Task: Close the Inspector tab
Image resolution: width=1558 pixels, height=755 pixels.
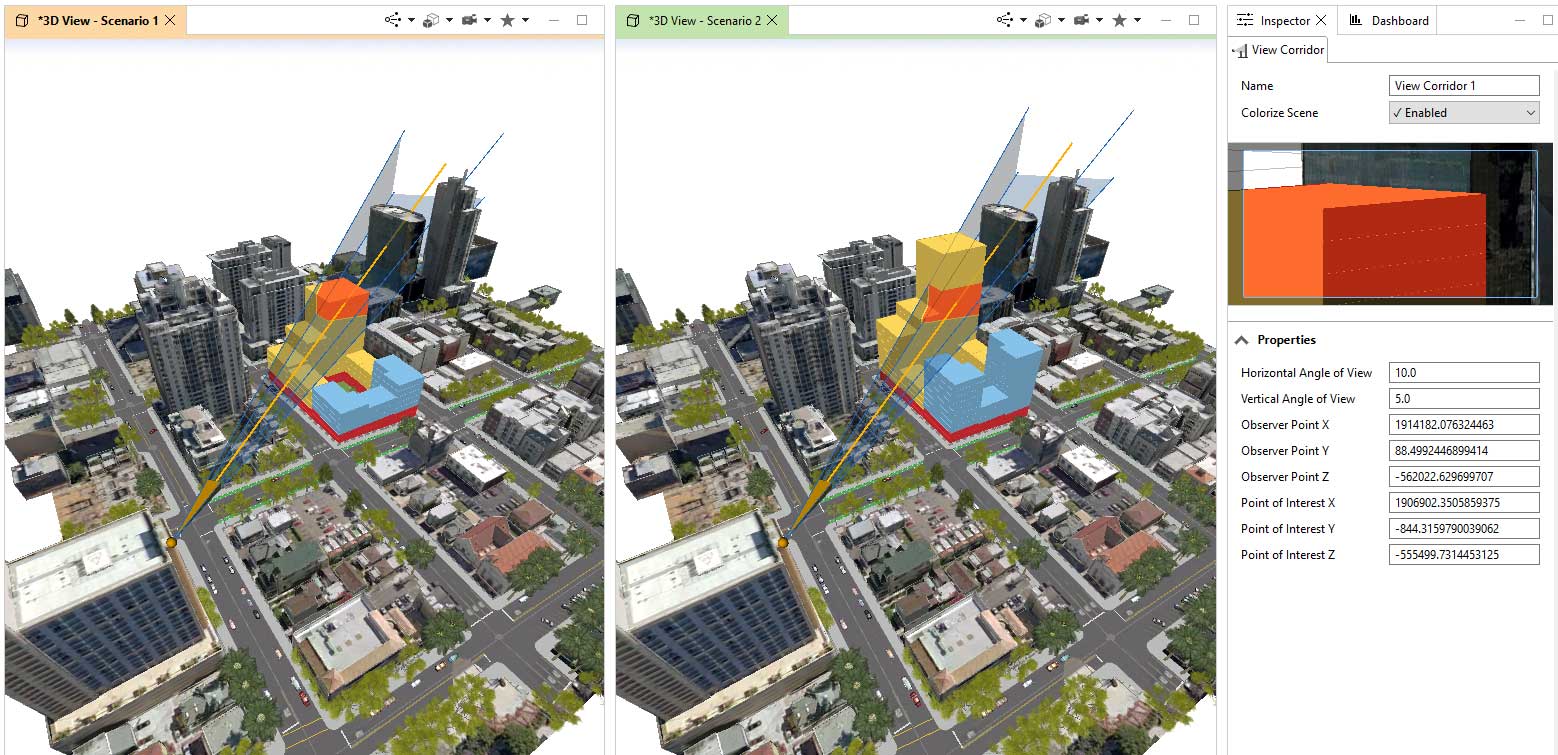Action: (1321, 20)
